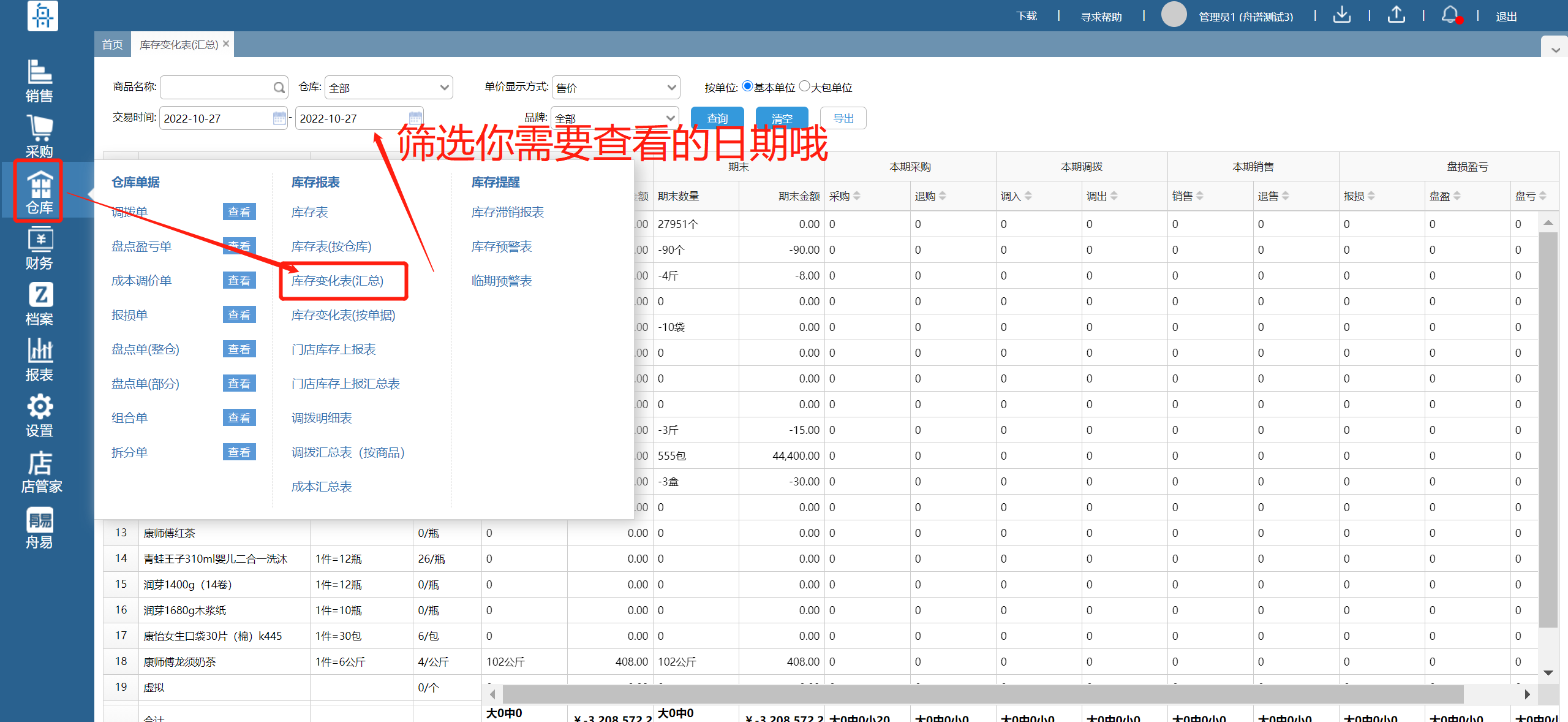Screen dimensions: 1568x722
Task: Open end date calendar picker
Action: click(x=415, y=118)
